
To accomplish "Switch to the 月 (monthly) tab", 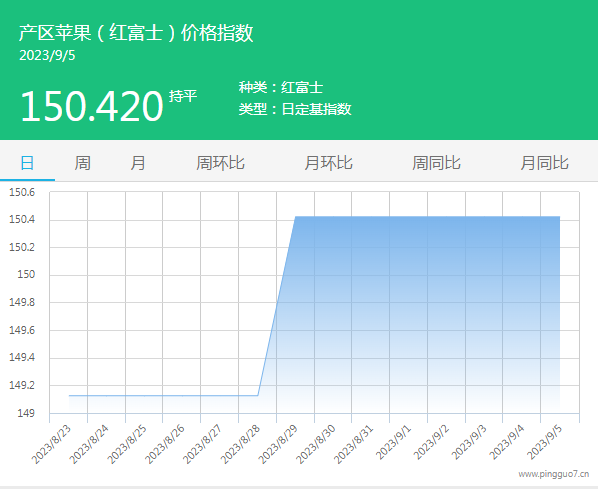I will point(138,163).
